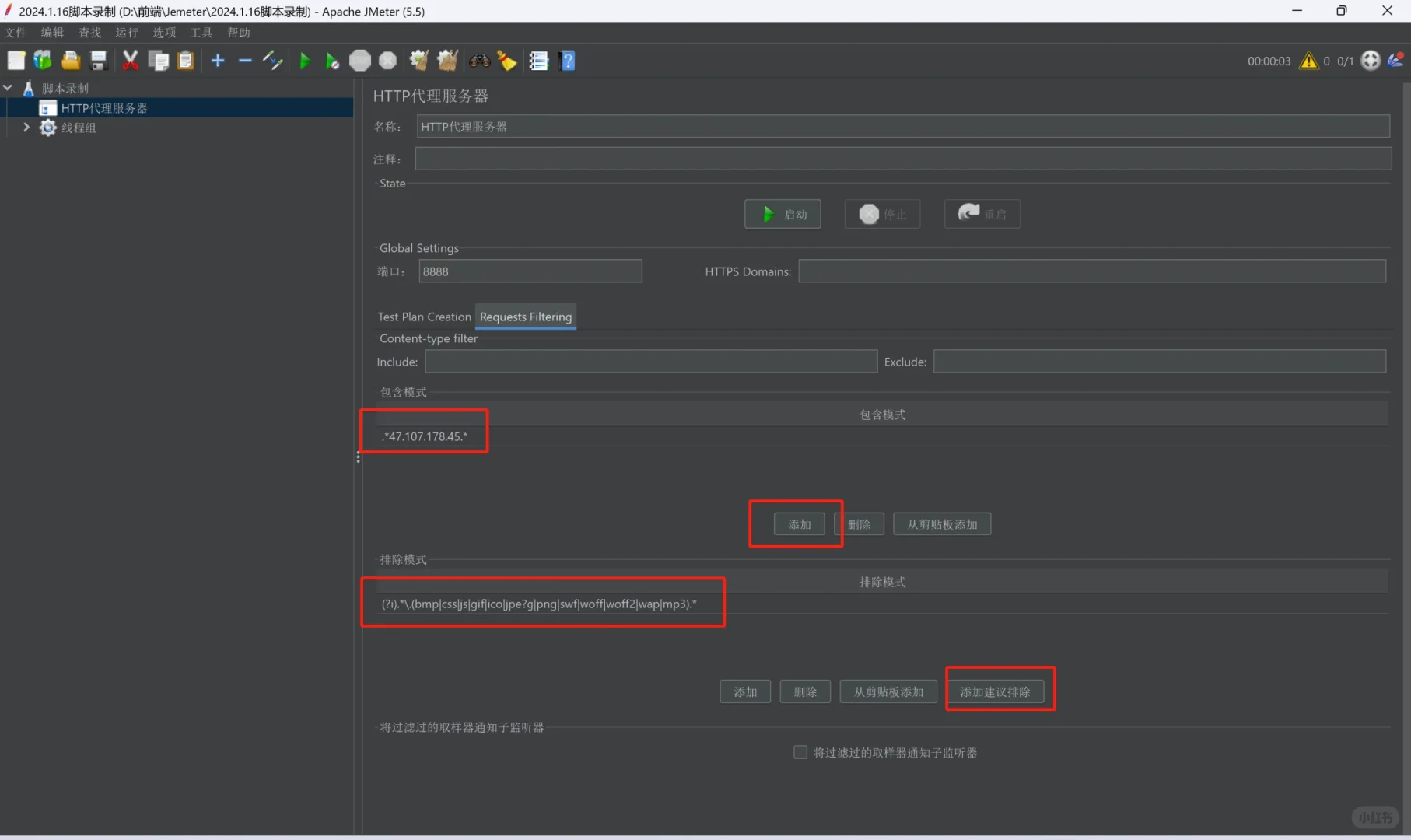Screen dimensions: 1411x840
Task: Switch to Test Plan Creation tab
Action: tap(424, 317)
